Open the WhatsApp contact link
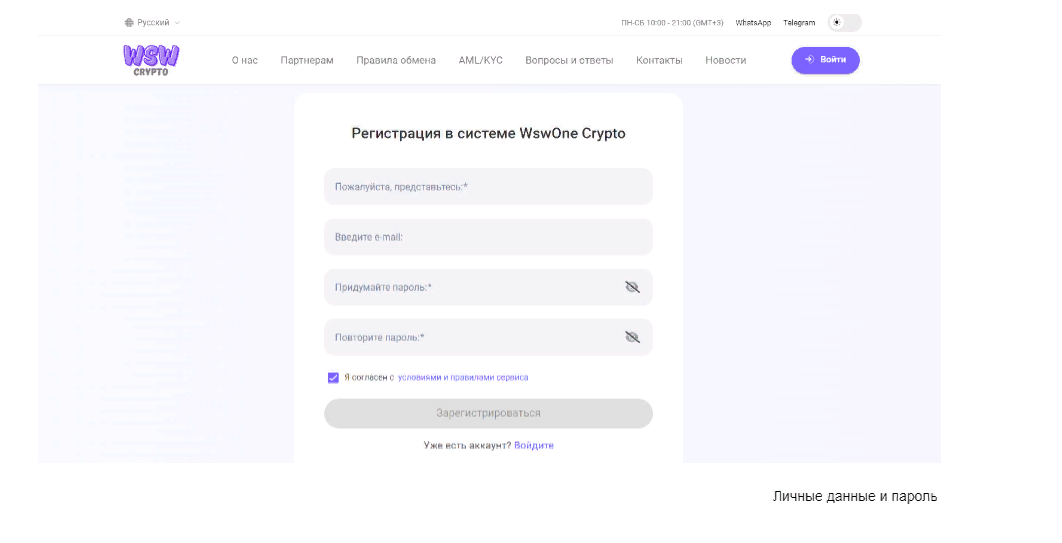1062x543 pixels. [x=753, y=22]
